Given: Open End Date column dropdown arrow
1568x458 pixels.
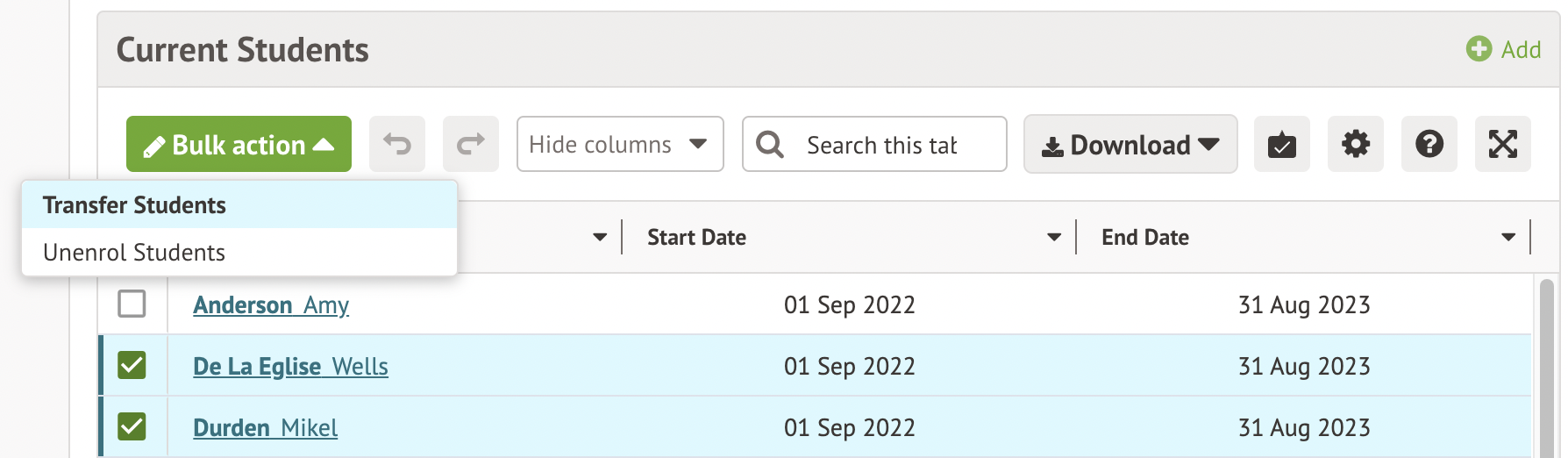Looking at the screenshot, I should coord(1508,238).
